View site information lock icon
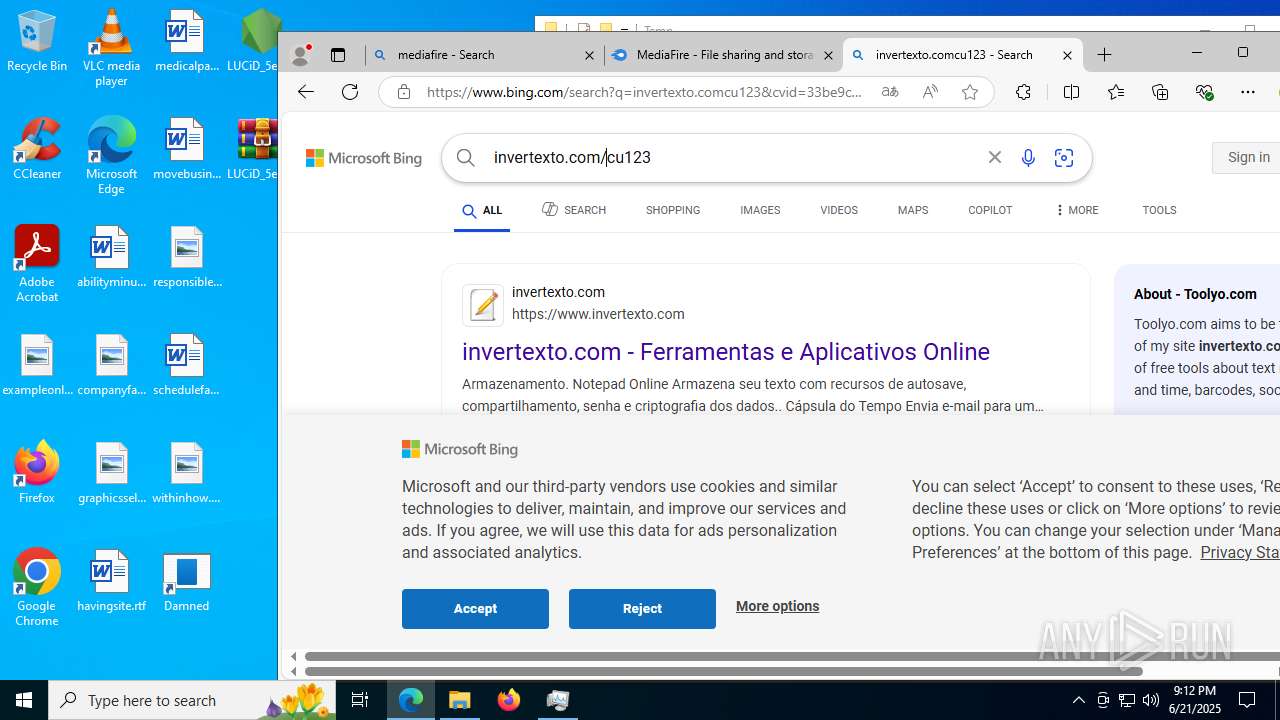 pyautogui.click(x=404, y=92)
